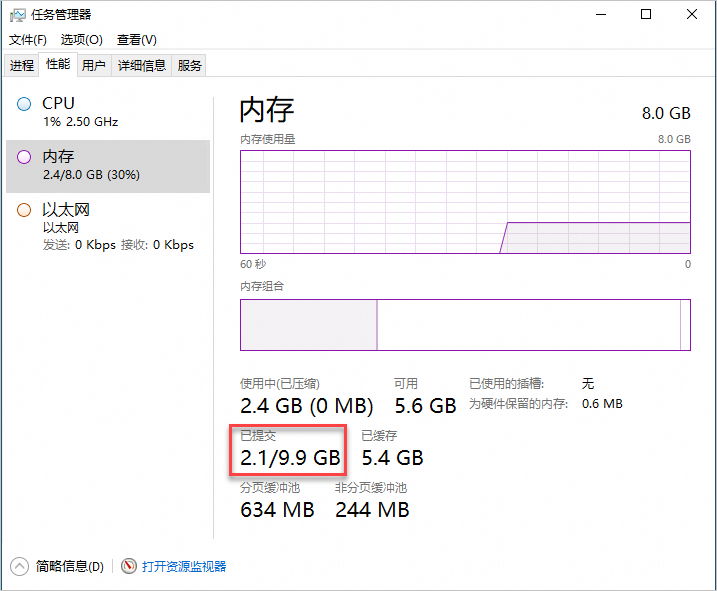Click the 已提交 2.1/9.9 GB value
Screen dimensions: 717x591
(290, 458)
